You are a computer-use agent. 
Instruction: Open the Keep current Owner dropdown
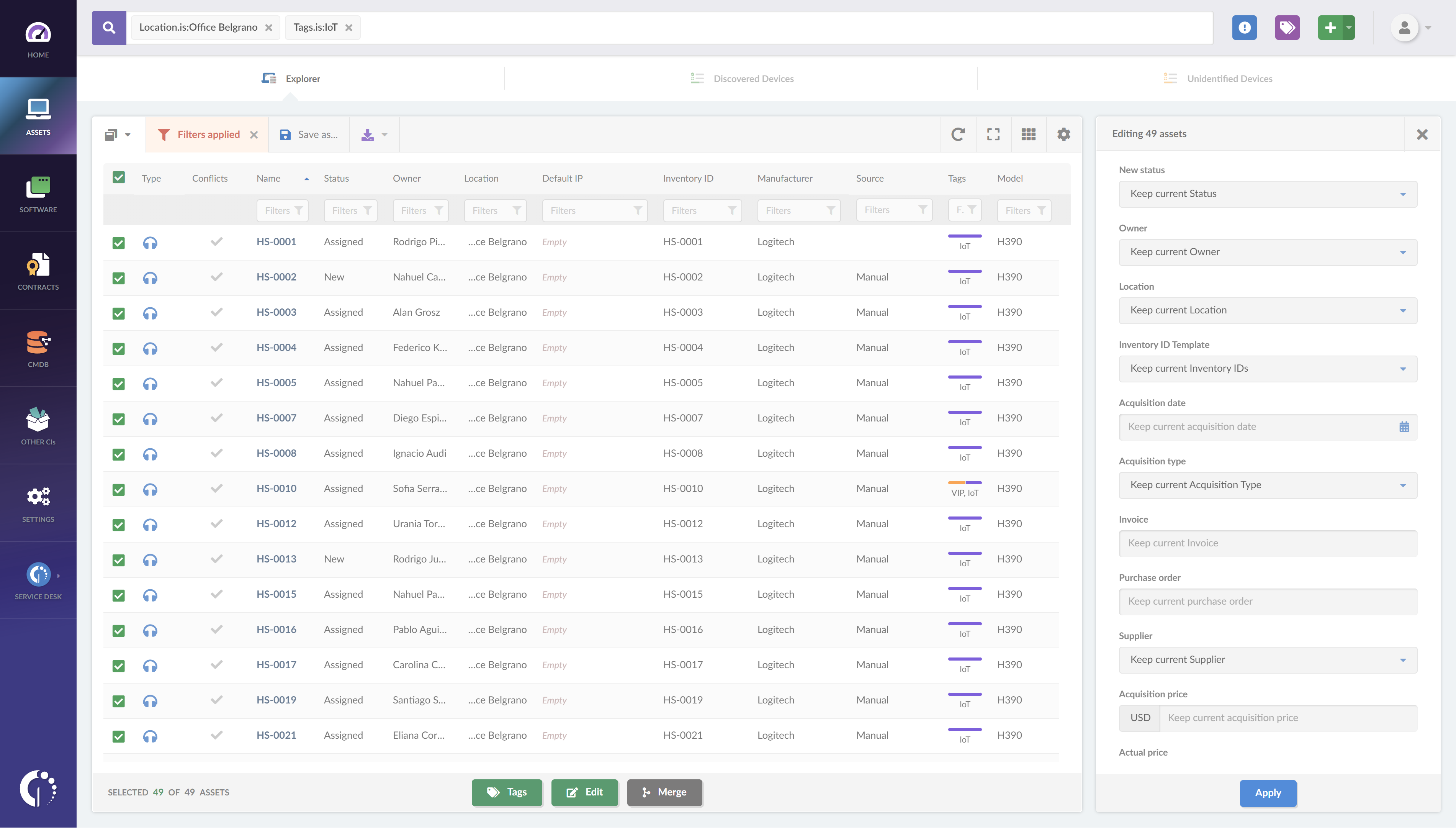pyautogui.click(x=1267, y=252)
